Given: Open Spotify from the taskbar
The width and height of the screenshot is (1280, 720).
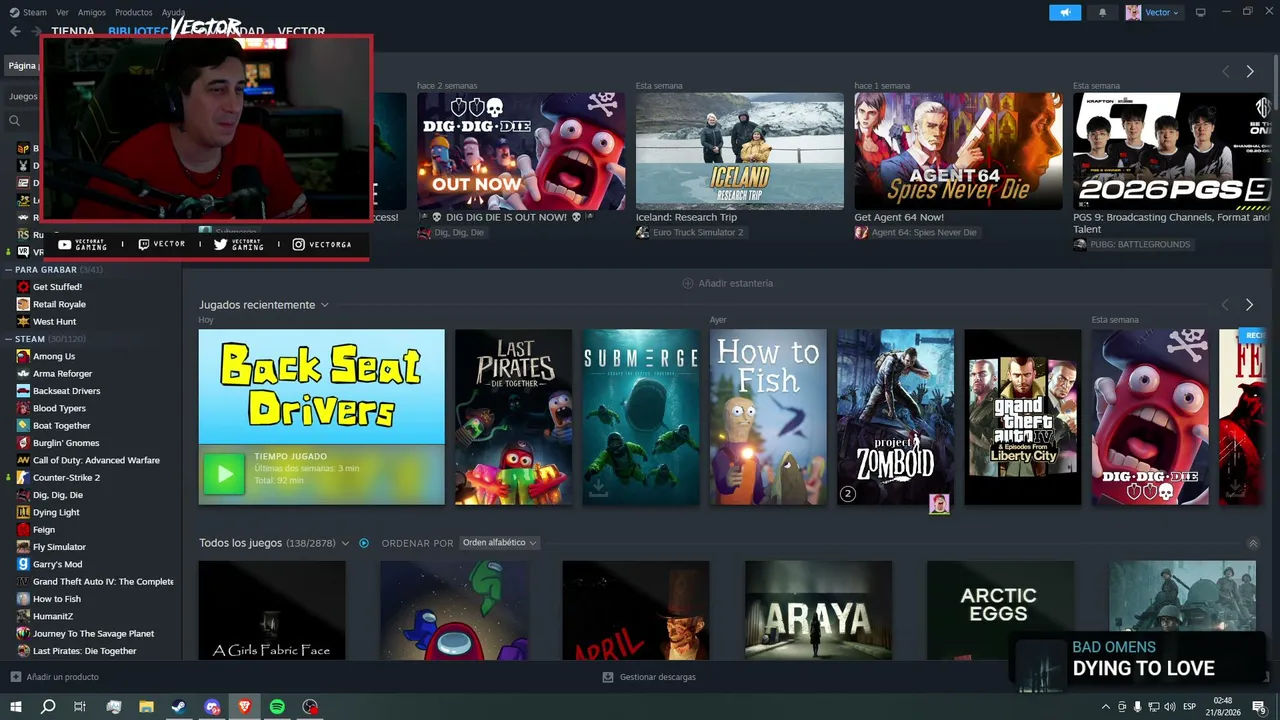Looking at the screenshot, I should (277, 707).
